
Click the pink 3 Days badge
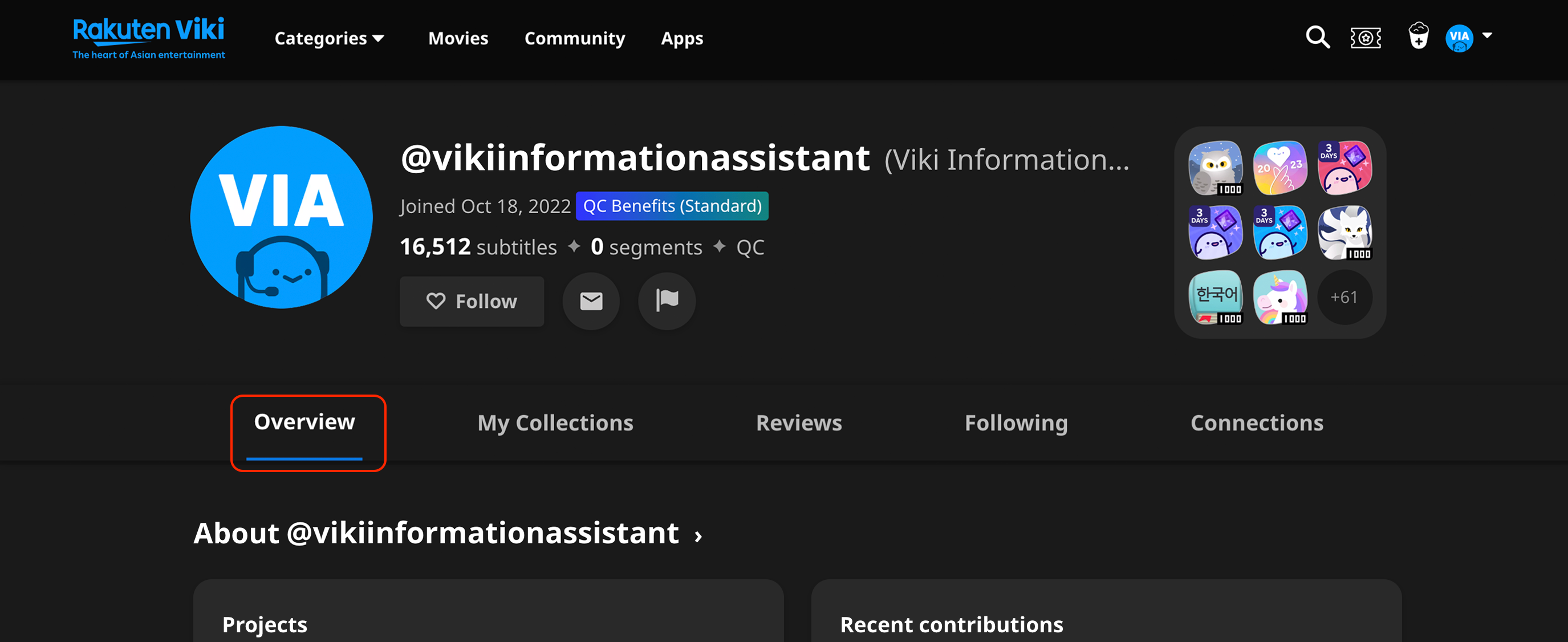click(1344, 168)
